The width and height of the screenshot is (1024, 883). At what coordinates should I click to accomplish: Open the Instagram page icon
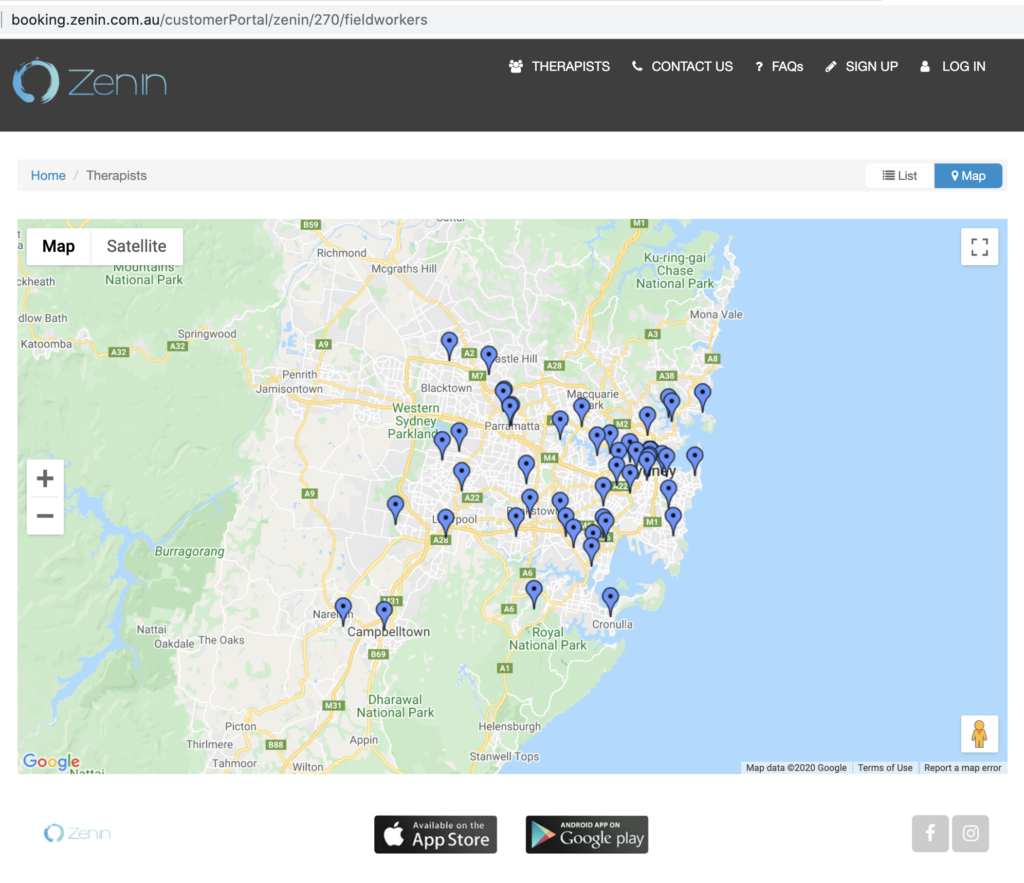click(x=970, y=833)
